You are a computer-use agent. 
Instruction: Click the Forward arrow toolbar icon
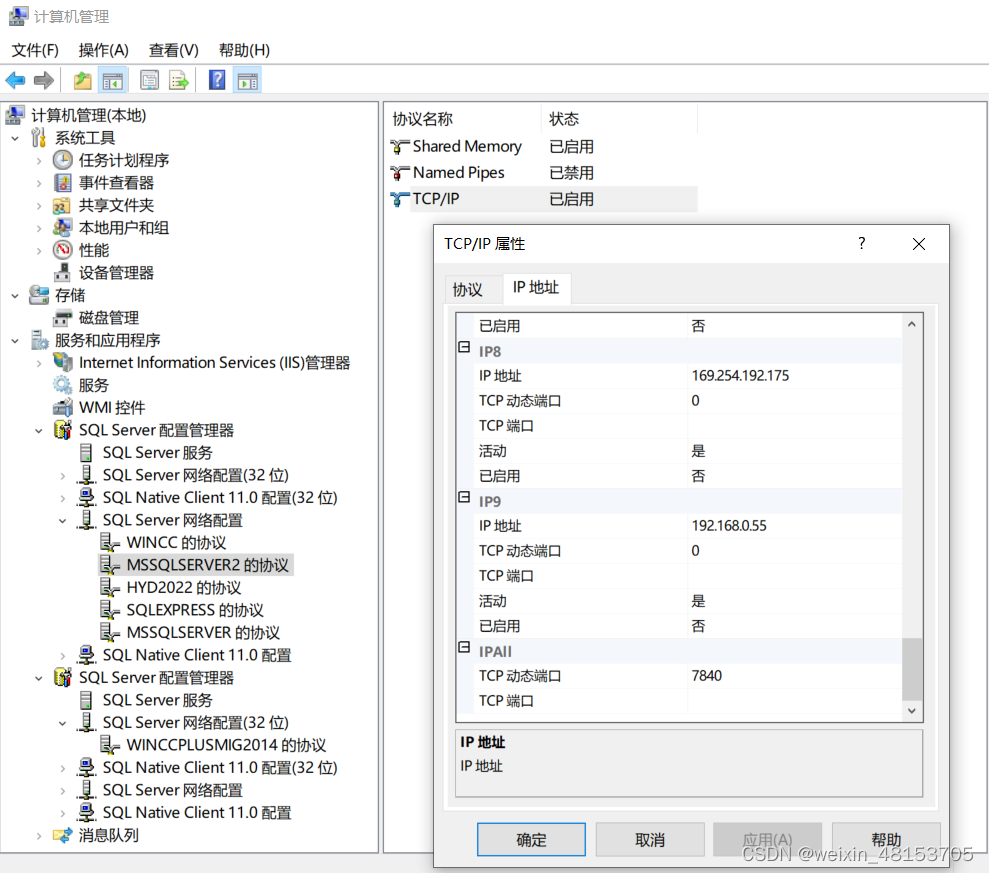pos(44,80)
